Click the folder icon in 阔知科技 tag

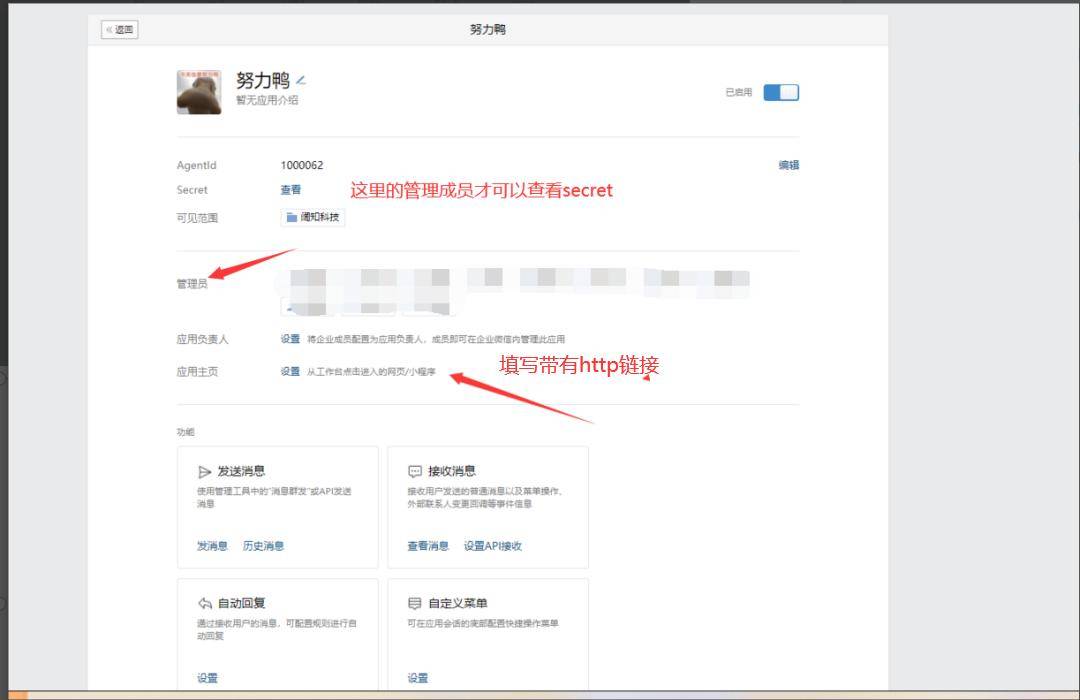click(x=292, y=218)
